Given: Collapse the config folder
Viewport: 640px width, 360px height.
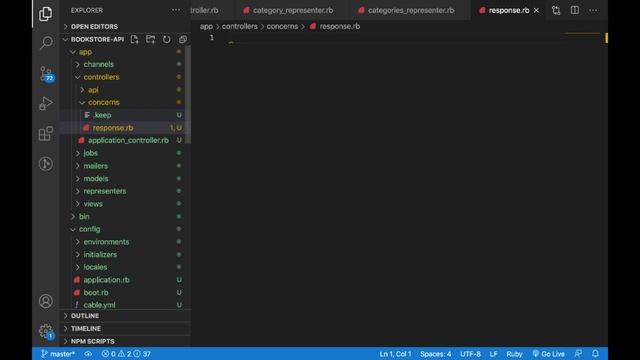Looking at the screenshot, I should [x=89, y=229].
